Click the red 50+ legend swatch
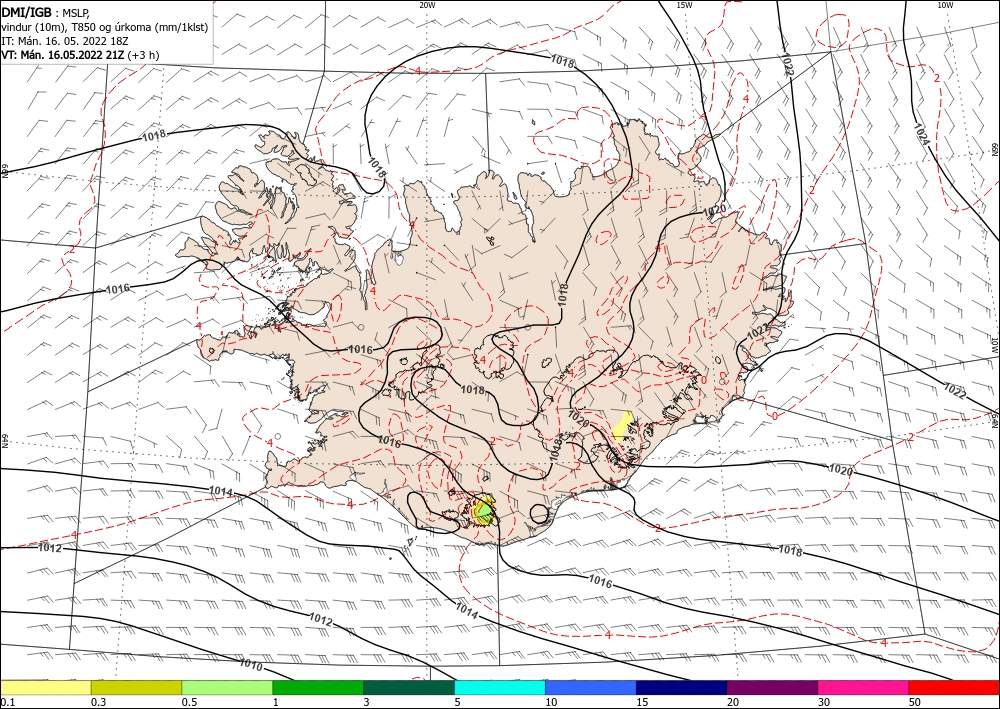1000x709 pixels. [x=954, y=687]
